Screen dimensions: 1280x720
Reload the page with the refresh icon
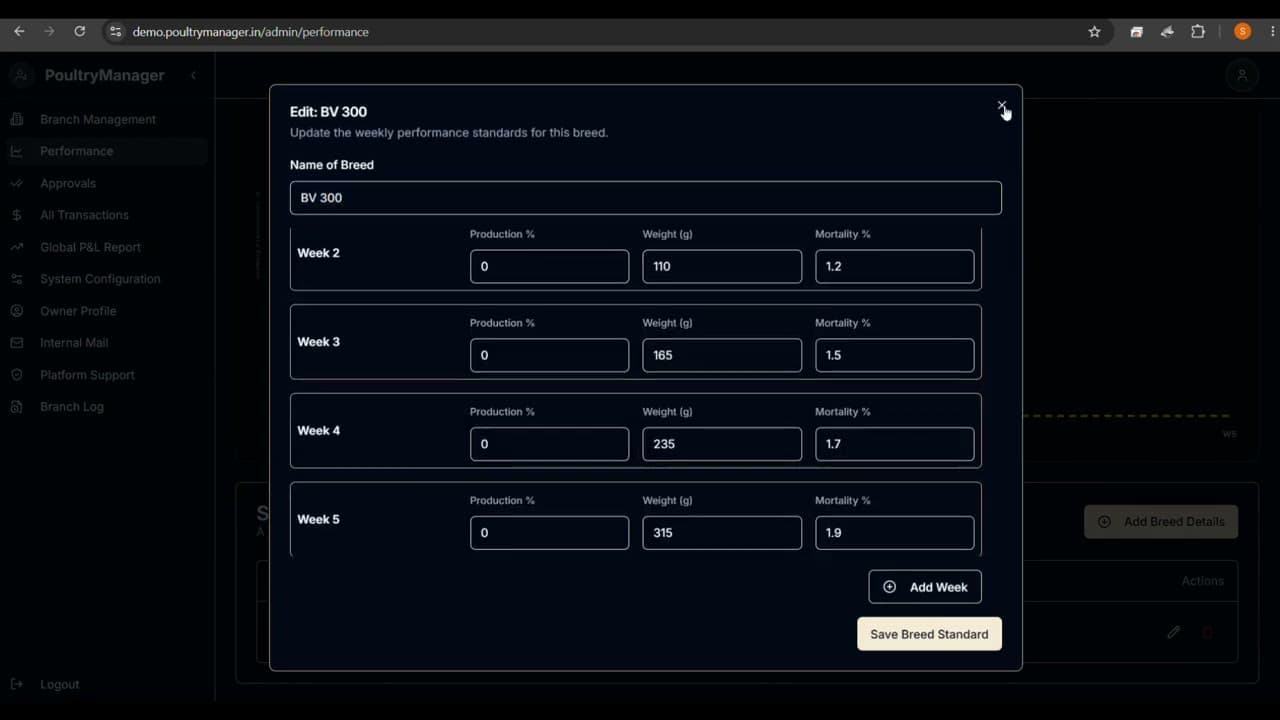click(79, 32)
